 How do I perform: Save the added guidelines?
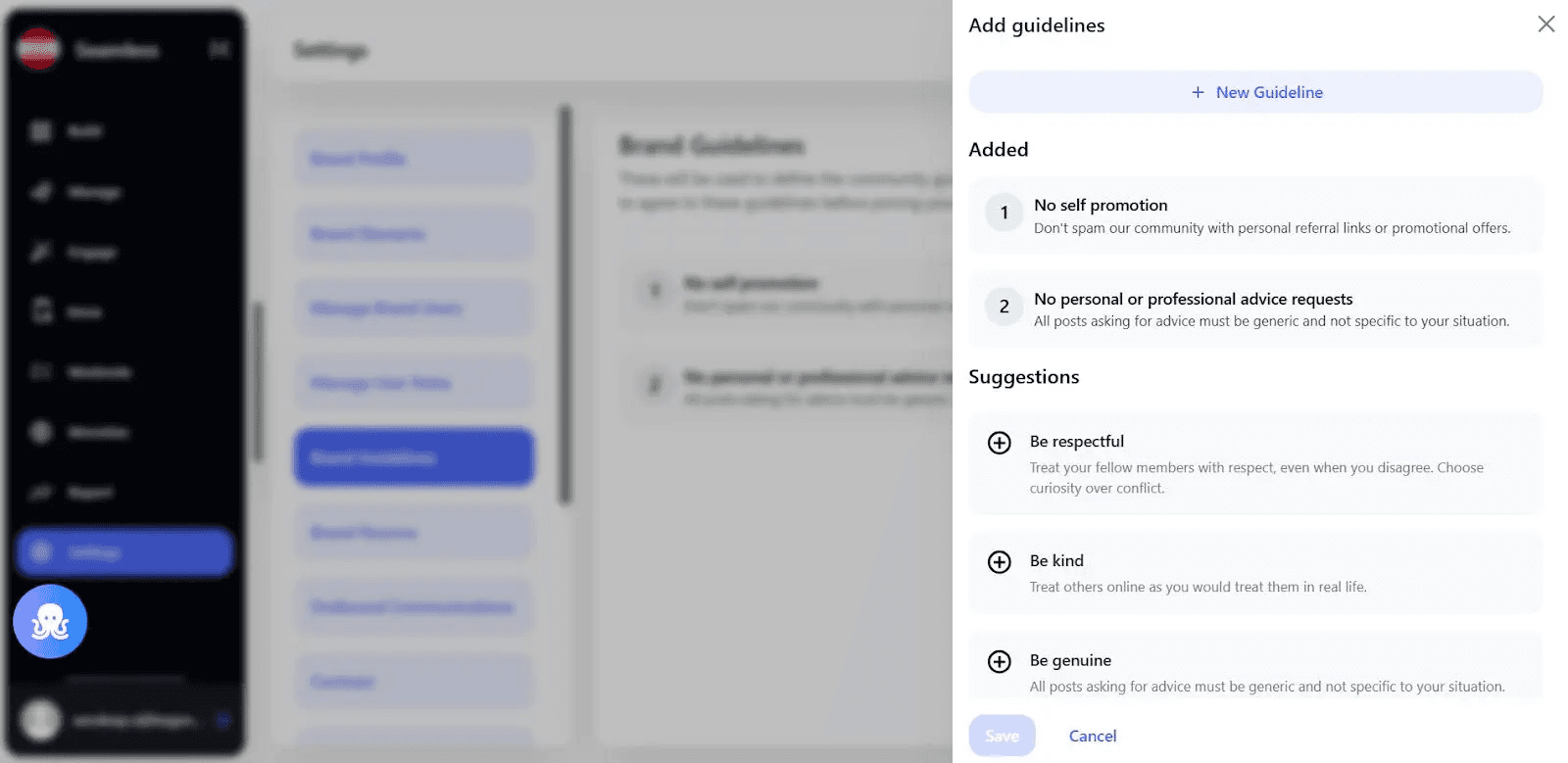click(1002, 736)
